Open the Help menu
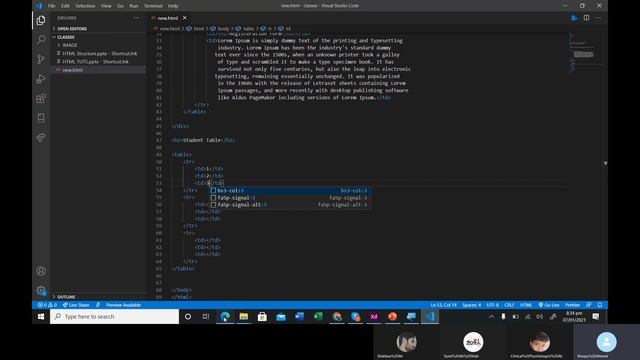640x360 pixels. point(173,6)
